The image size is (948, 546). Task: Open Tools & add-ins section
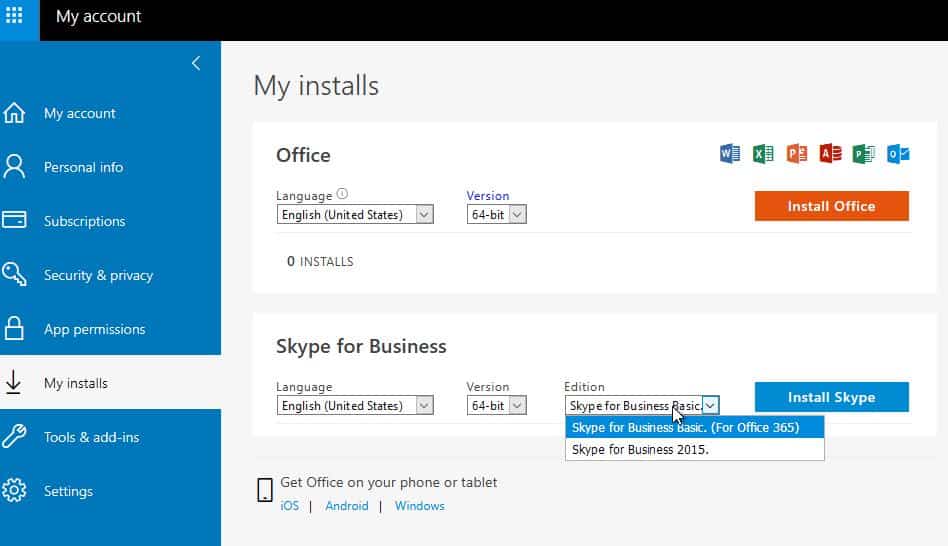pos(91,437)
